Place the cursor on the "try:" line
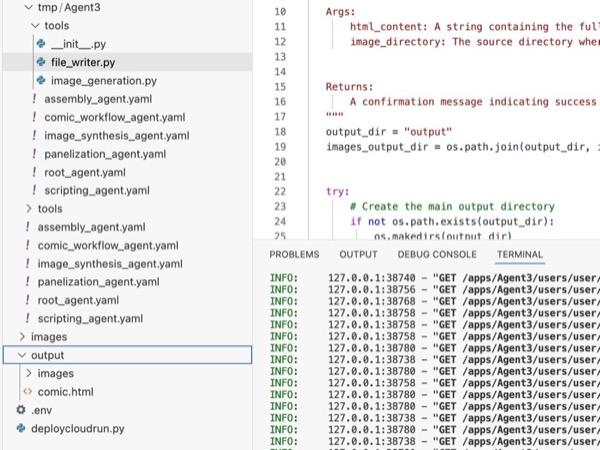This screenshot has height=450, width=600. 338,190
